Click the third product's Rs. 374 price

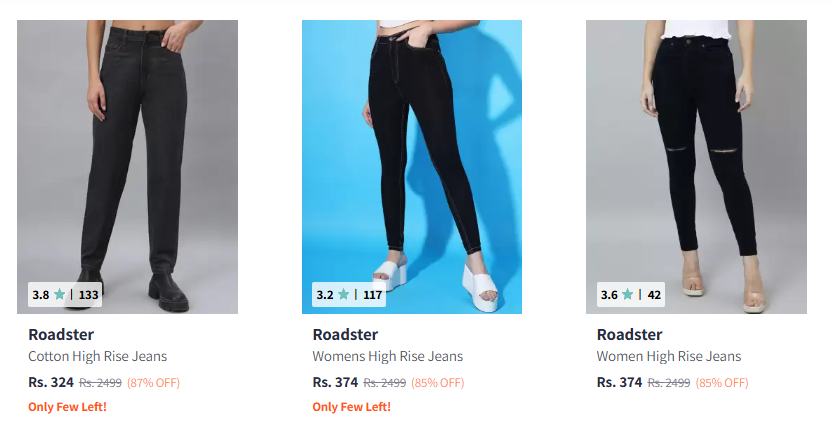(619, 382)
